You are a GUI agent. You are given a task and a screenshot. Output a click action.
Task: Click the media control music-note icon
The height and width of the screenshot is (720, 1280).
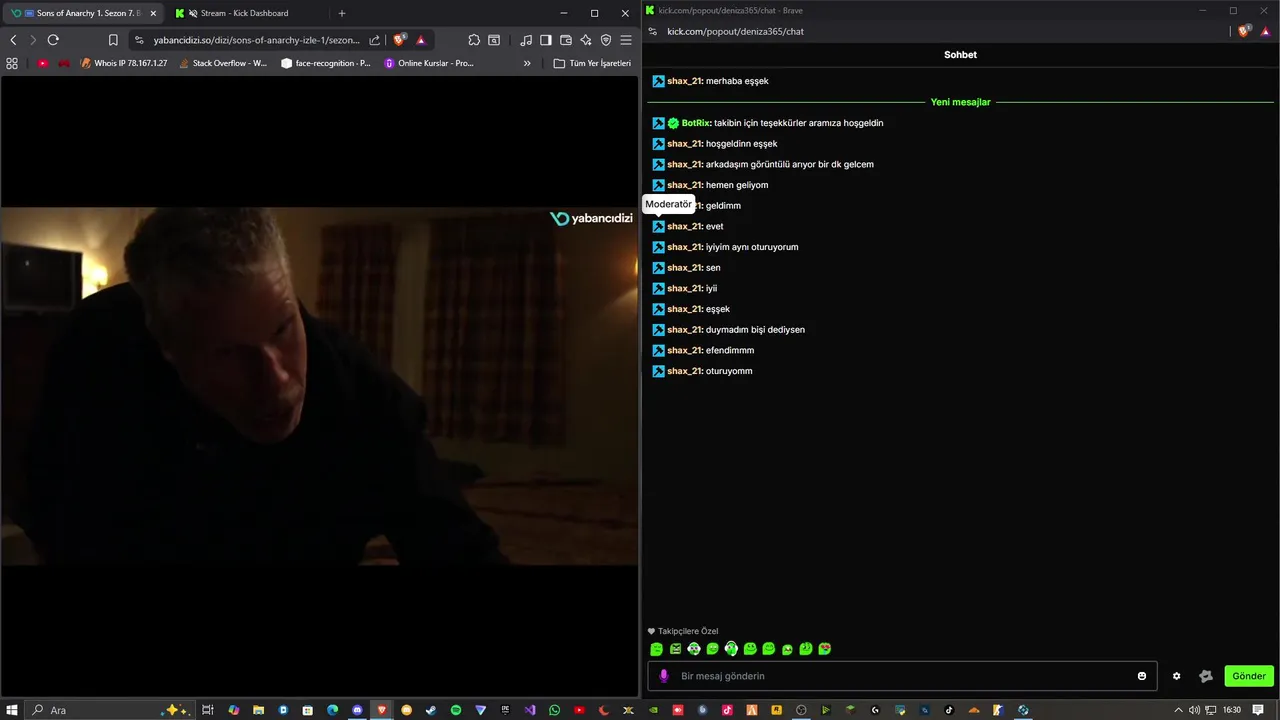526,40
